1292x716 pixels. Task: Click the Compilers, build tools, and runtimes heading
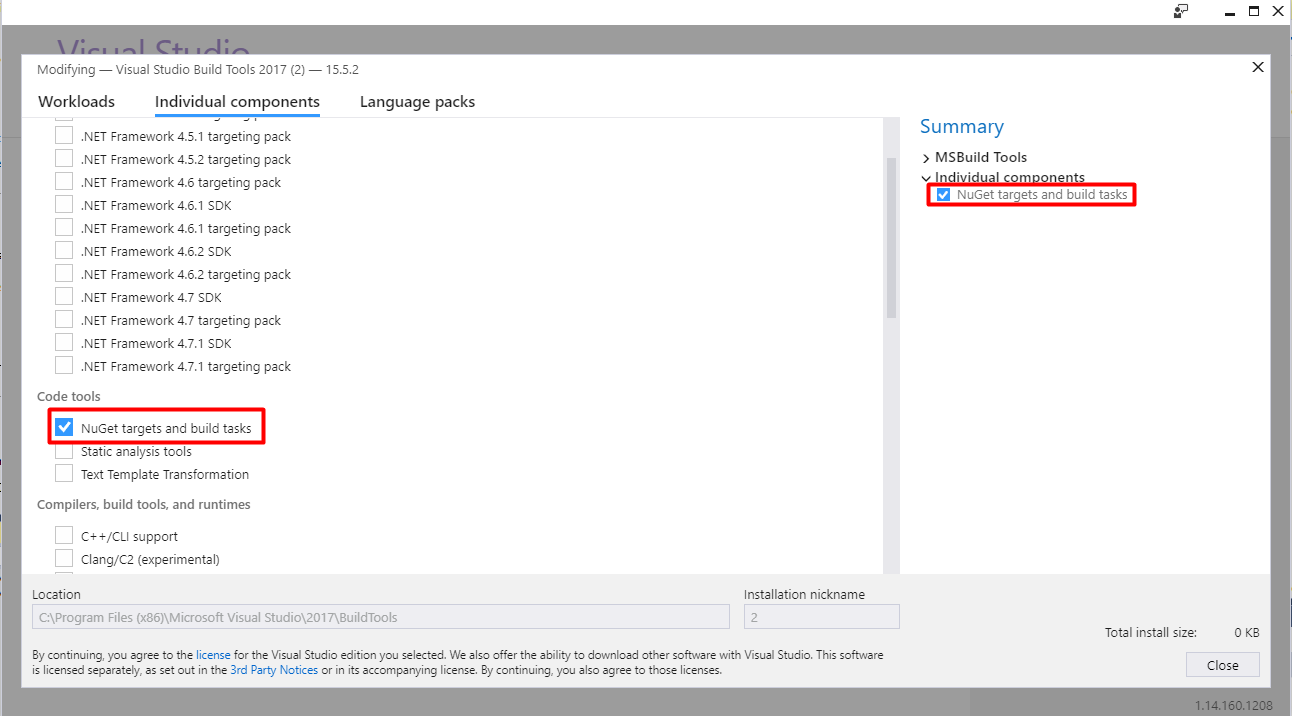tap(144, 504)
